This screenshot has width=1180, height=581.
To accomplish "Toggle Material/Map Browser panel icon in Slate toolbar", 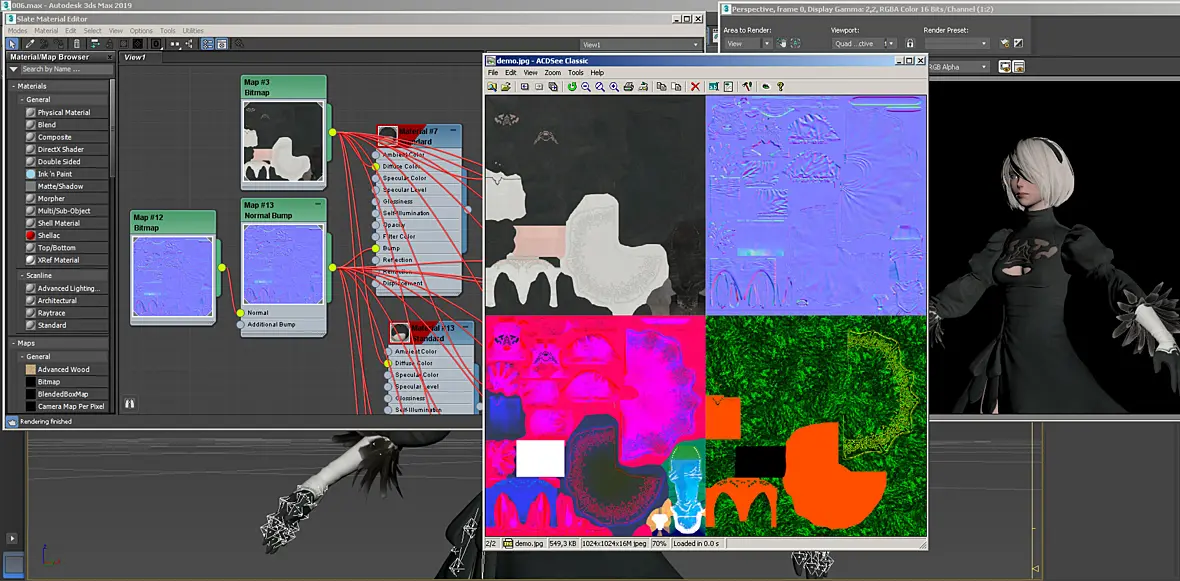I will [x=208, y=44].
